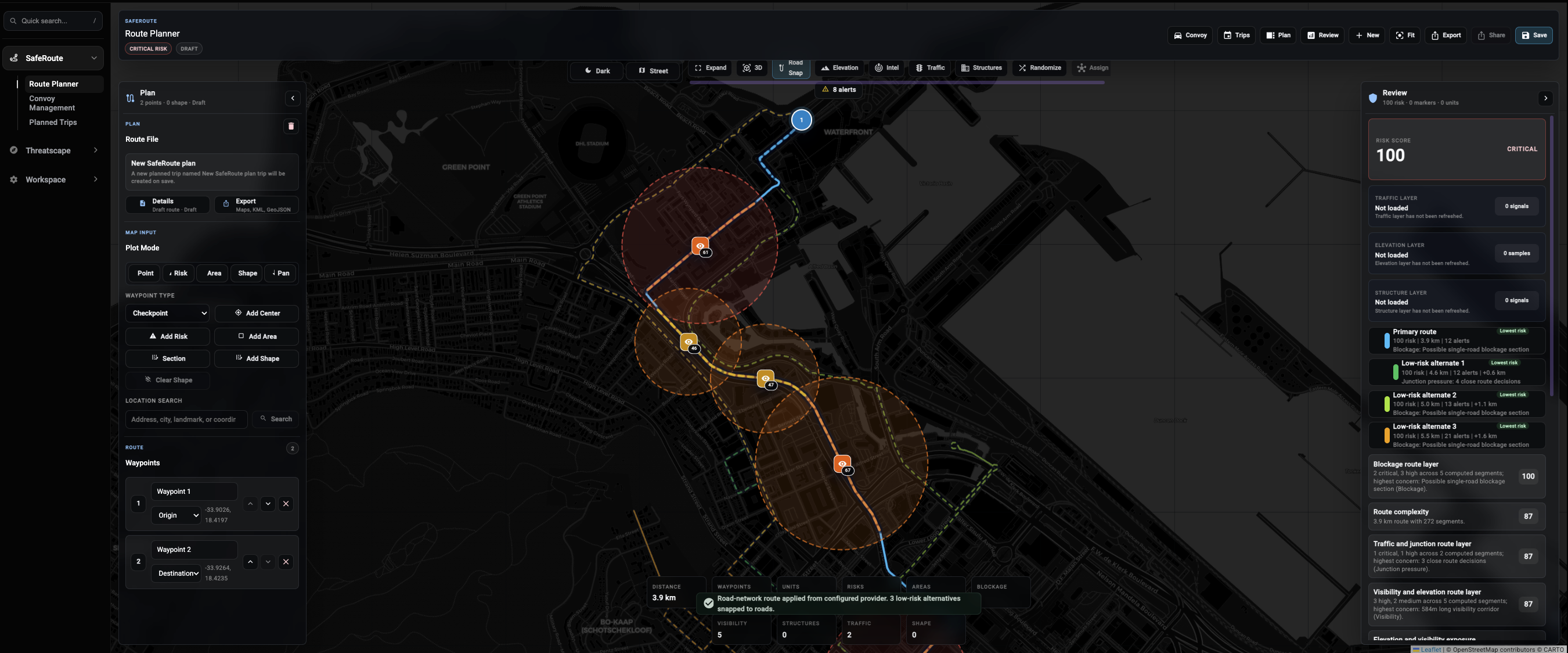
Task: Select Area plot mode
Action: [x=214, y=273]
